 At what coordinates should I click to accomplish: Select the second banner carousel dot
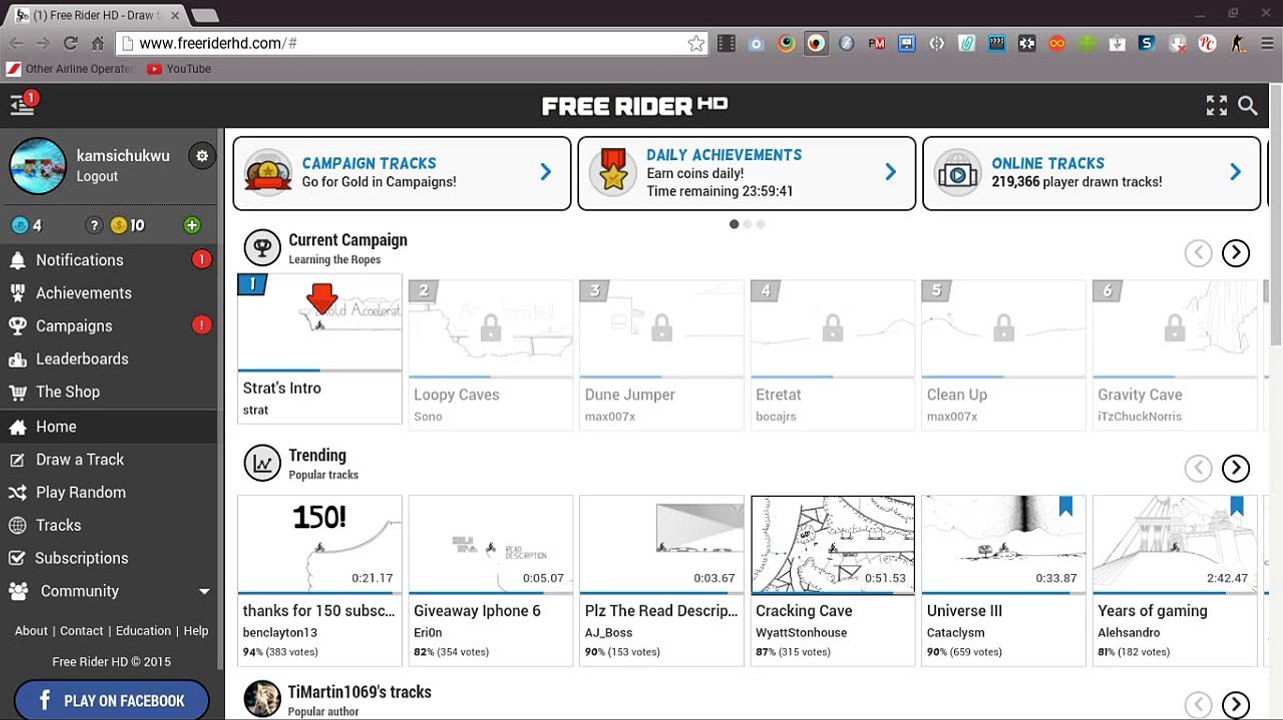pyautogui.click(x=747, y=224)
